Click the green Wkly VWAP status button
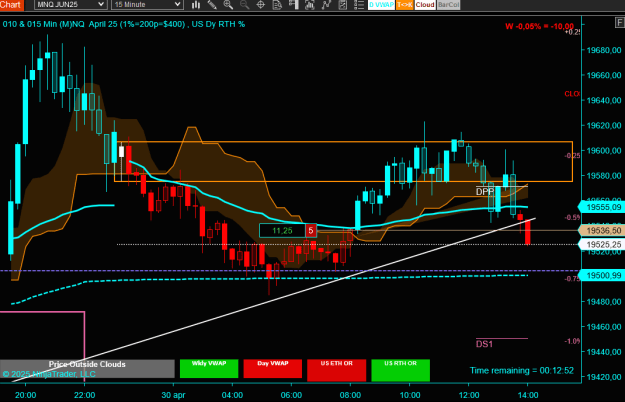Screen dimensions: 625x402 (209, 369)
